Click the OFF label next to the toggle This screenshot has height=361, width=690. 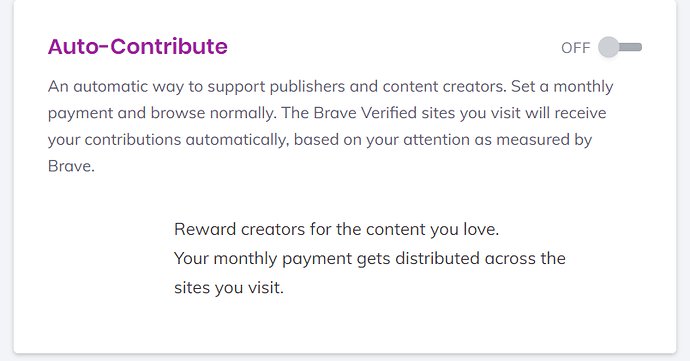coord(575,48)
